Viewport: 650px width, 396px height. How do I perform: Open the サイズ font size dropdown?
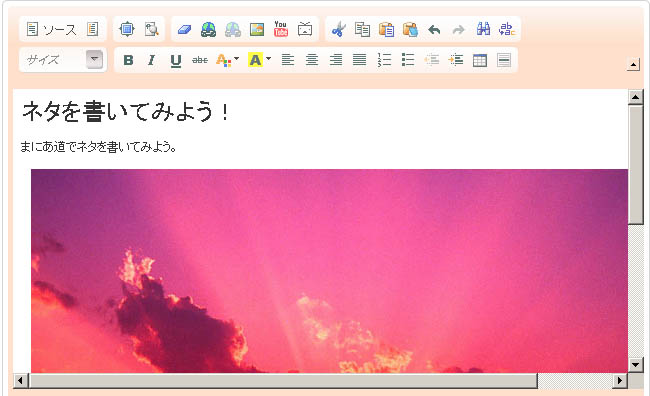[63, 60]
